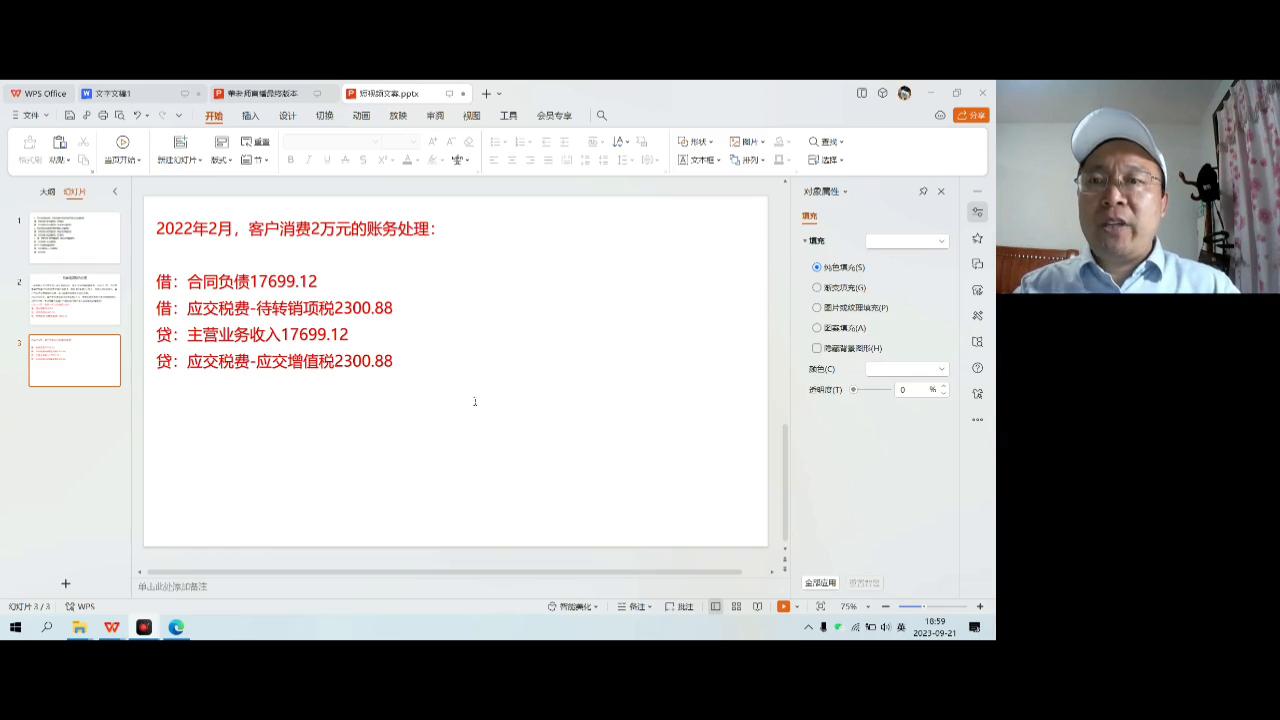Enable the 隐藏背景图形(H) checkbox
1280x720 pixels.
817,348
